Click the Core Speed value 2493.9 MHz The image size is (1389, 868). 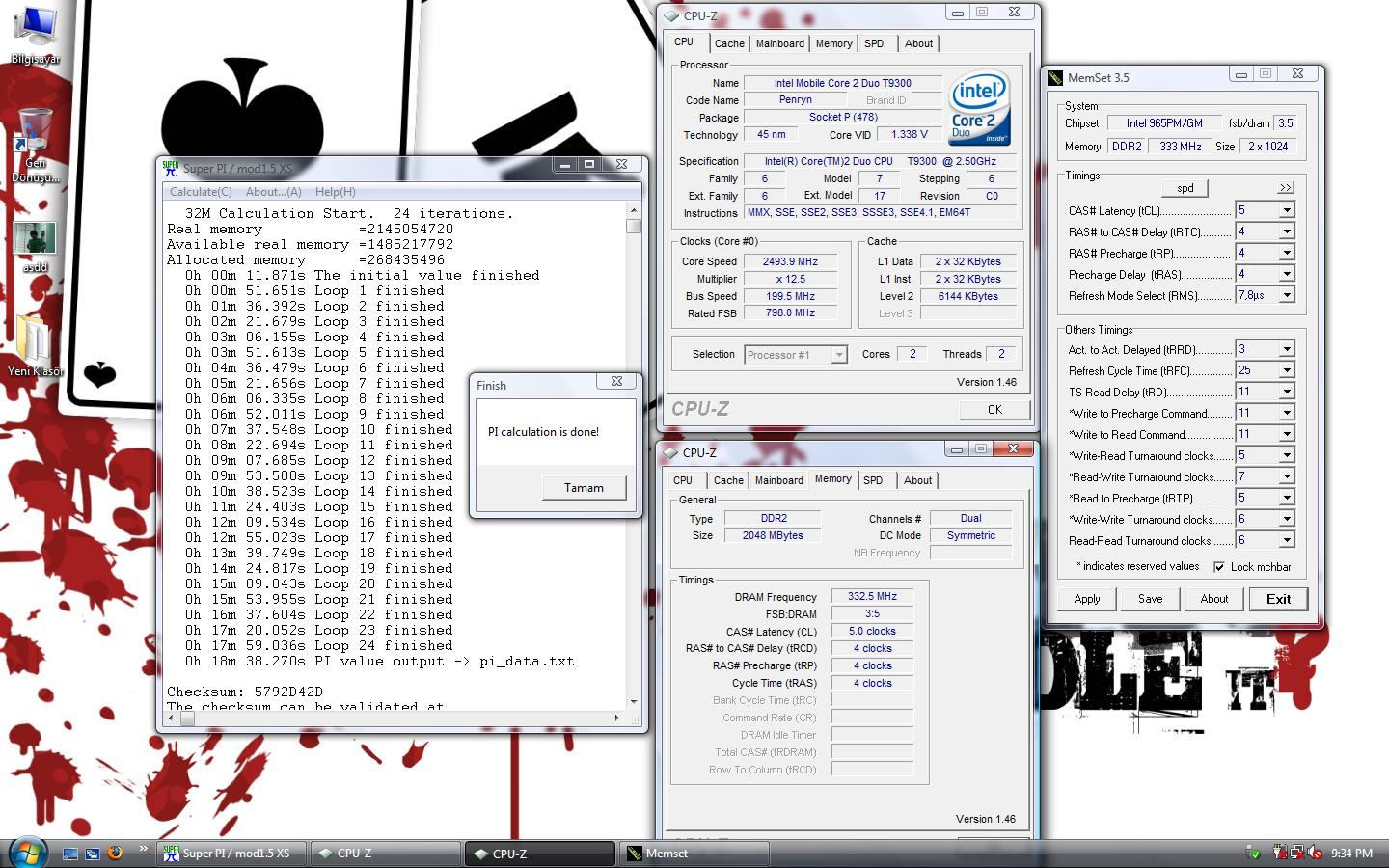click(x=790, y=261)
